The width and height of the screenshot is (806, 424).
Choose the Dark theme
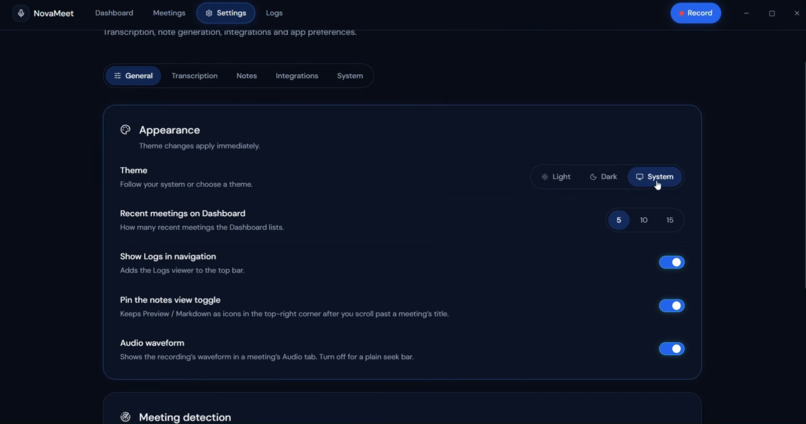point(603,177)
